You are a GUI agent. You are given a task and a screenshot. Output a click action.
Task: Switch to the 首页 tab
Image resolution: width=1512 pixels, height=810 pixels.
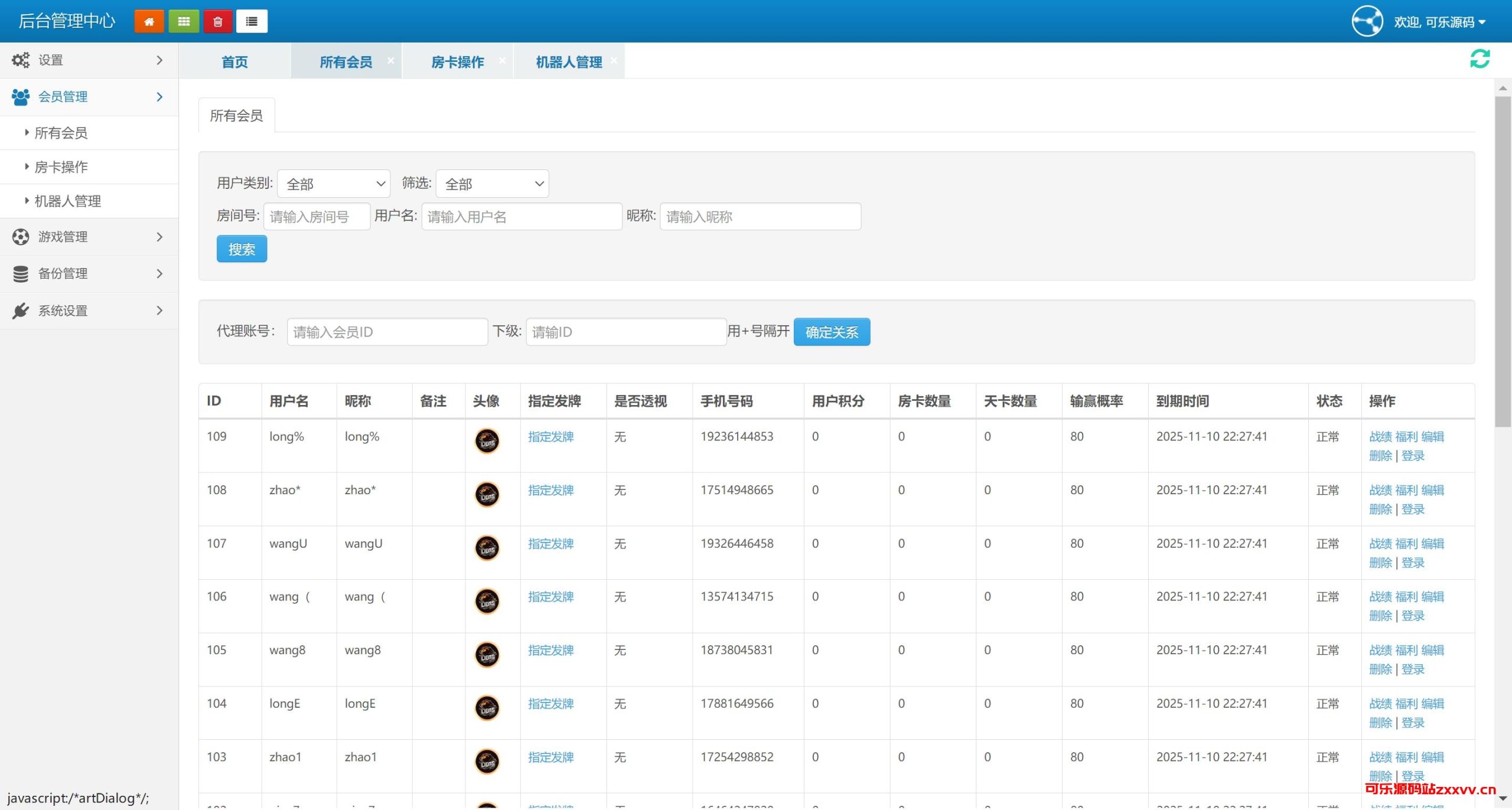[234, 62]
